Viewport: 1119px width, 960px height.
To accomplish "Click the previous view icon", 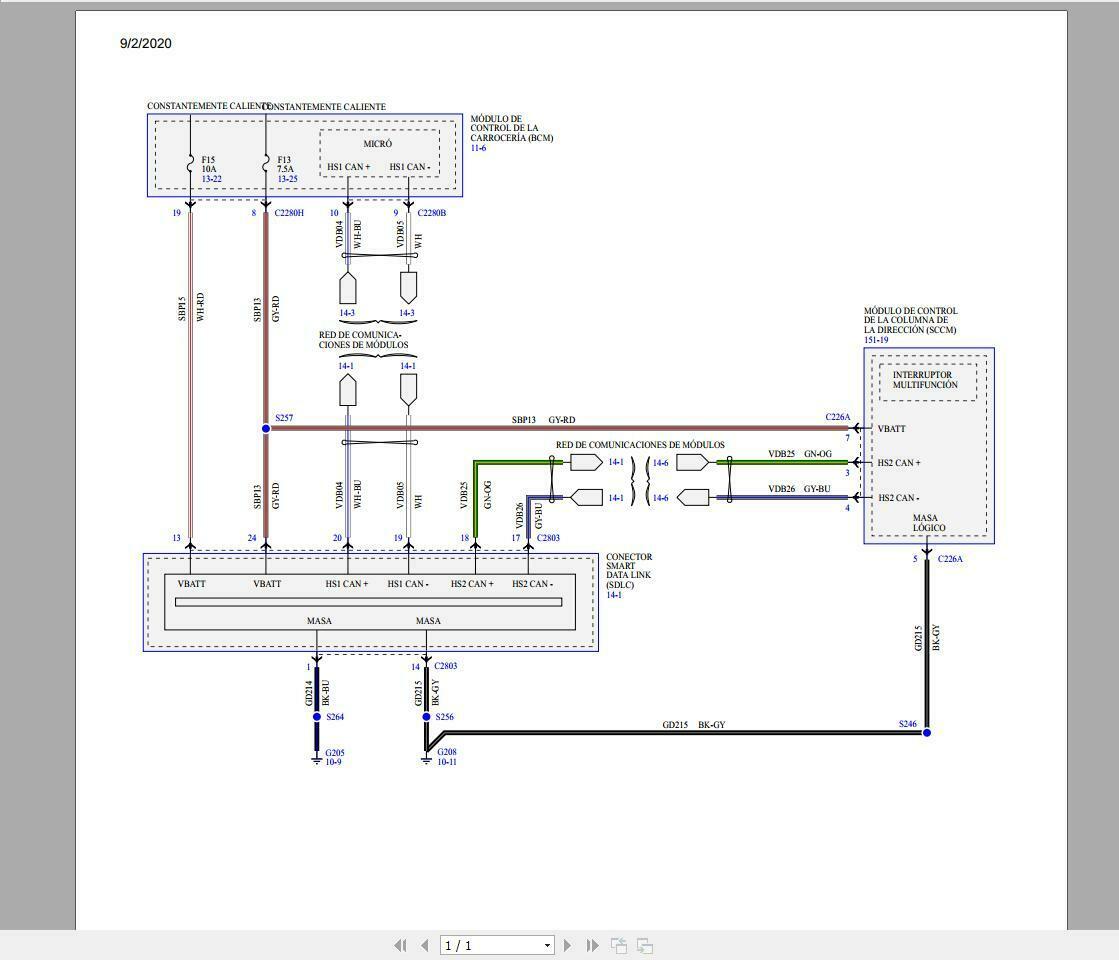I will [619, 945].
